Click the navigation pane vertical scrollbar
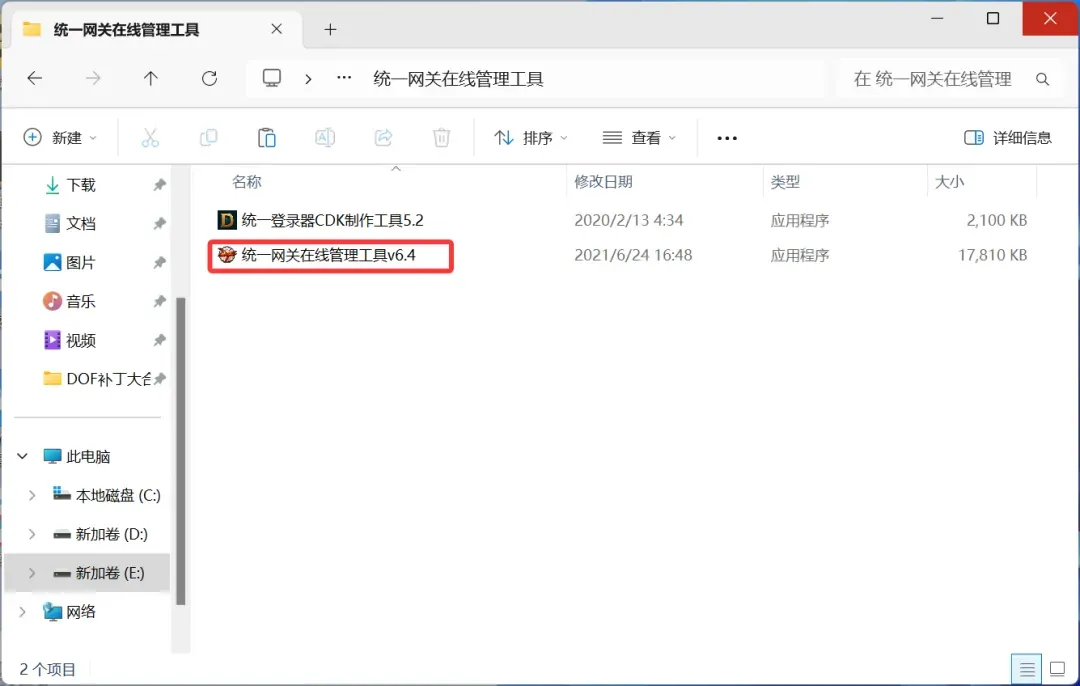This screenshot has width=1080, height=686. pos(181,450)
